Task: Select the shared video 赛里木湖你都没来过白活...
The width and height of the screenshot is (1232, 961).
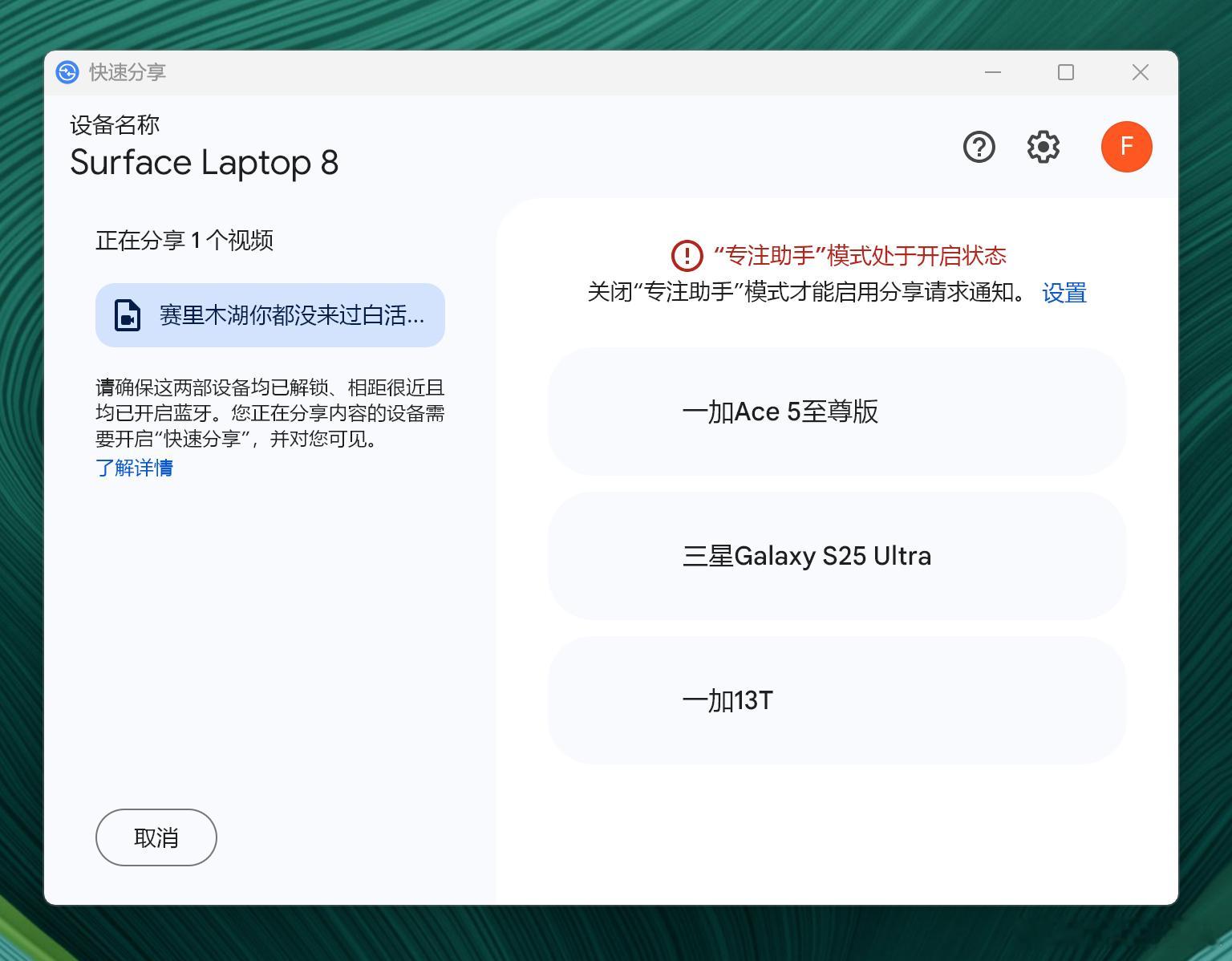Action: [x=270, y=315]
